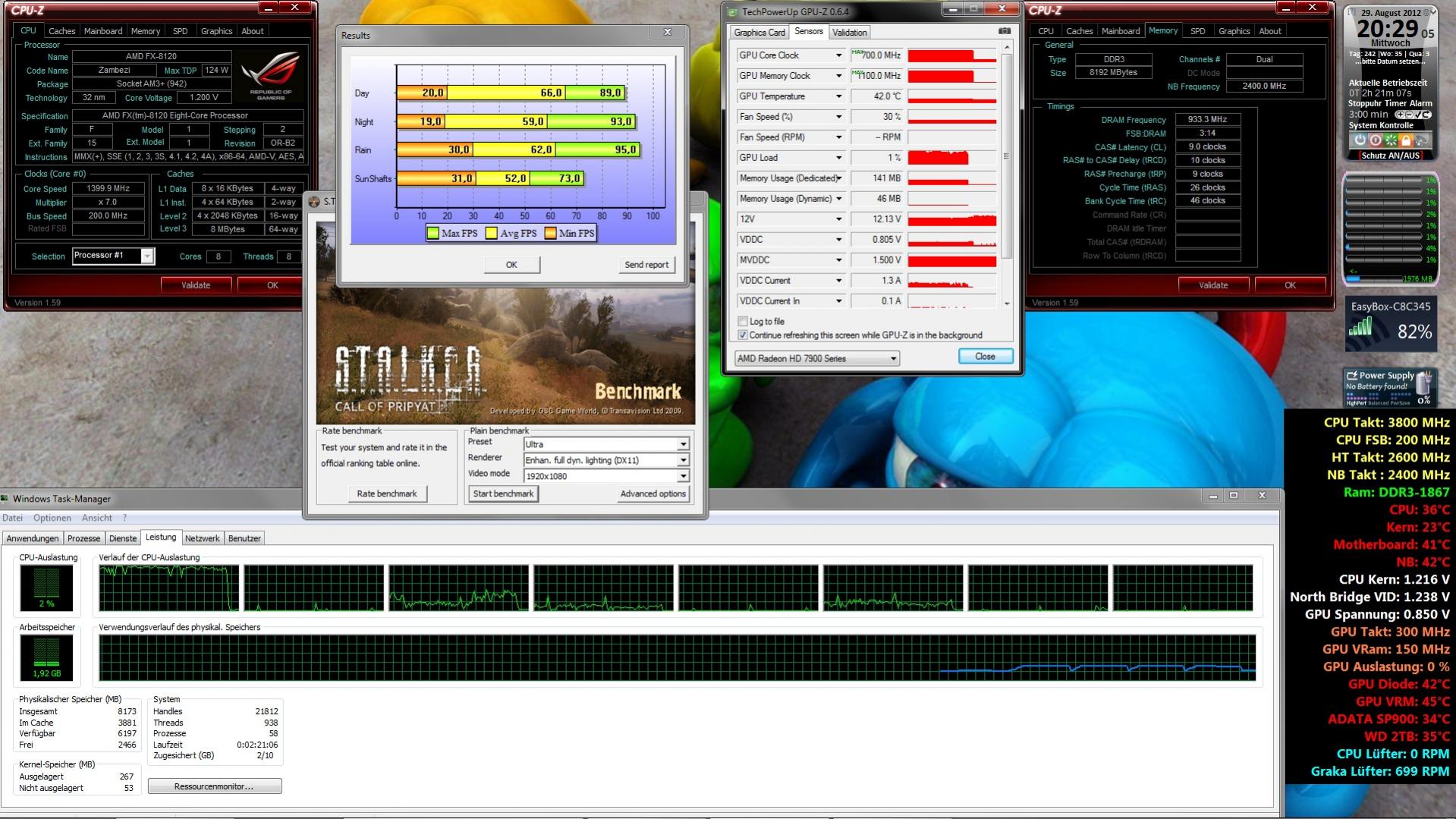Viewport: 1456px width, 819px height.
Task: Select the PwrSave power plan in Power Supply gadget
Action: (1400, 403)
